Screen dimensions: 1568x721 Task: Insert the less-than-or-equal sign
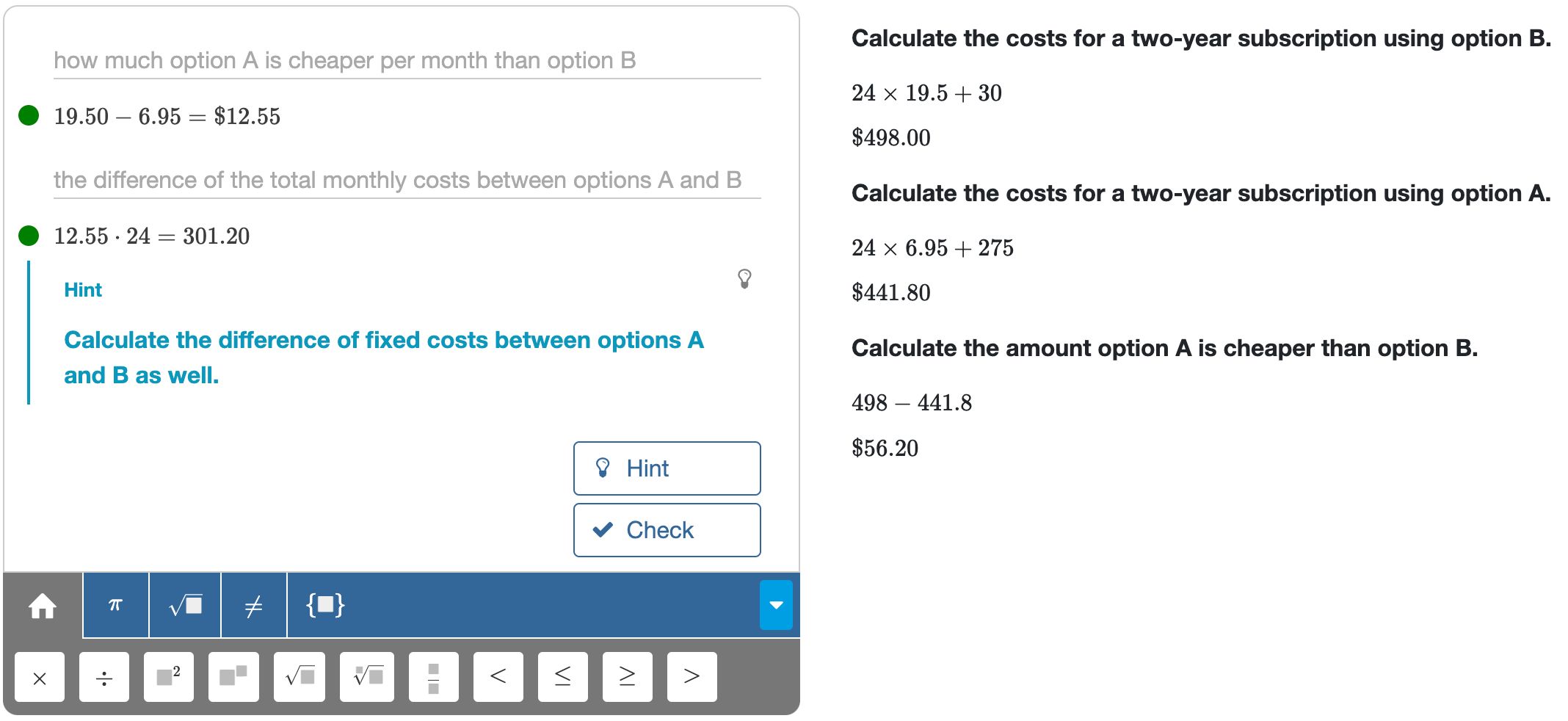[562, 677]
